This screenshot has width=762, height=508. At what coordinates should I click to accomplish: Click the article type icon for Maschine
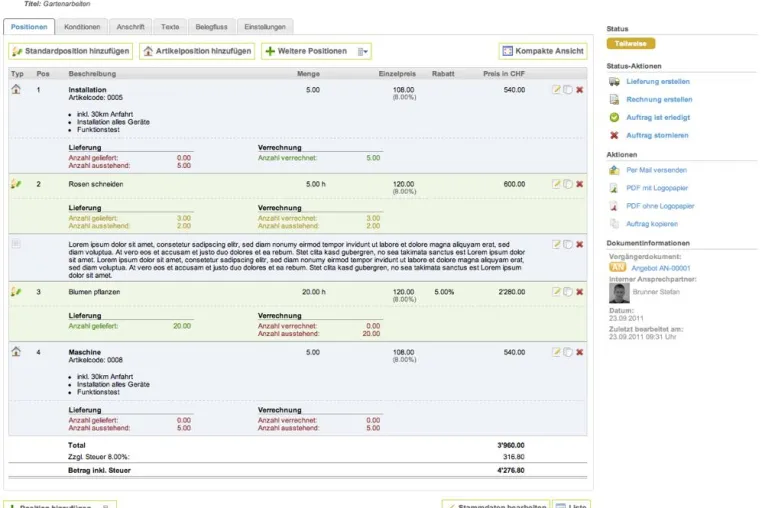click(x=16, y=351)
